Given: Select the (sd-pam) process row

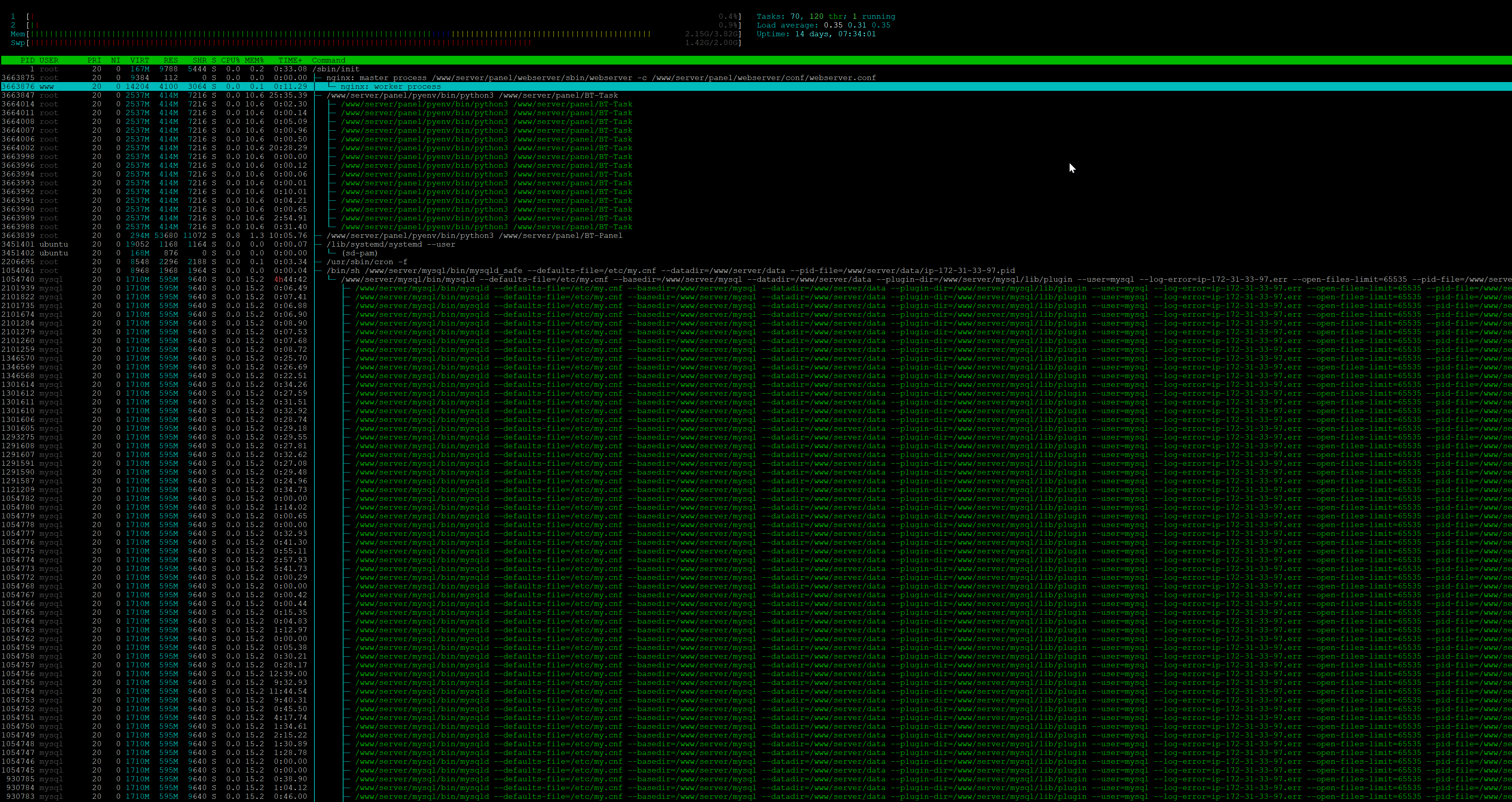Looking at the screenshot, I should [x=359, y=253].
